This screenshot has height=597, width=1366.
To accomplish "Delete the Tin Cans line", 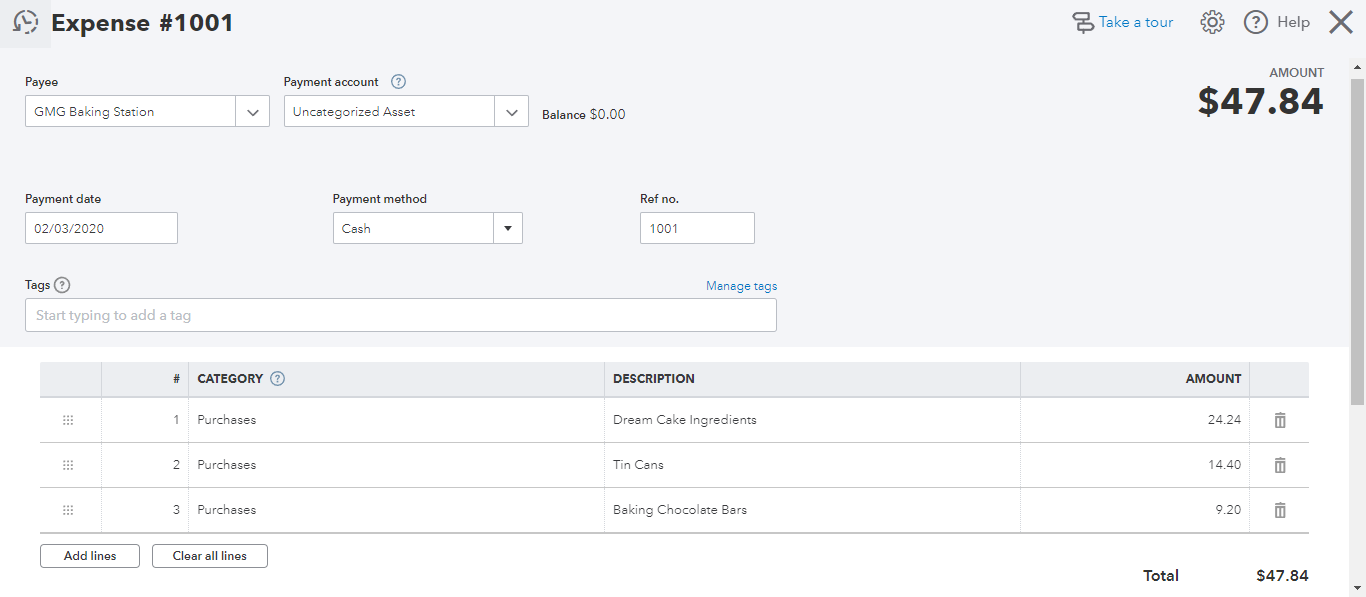I will coord(1279,465).
